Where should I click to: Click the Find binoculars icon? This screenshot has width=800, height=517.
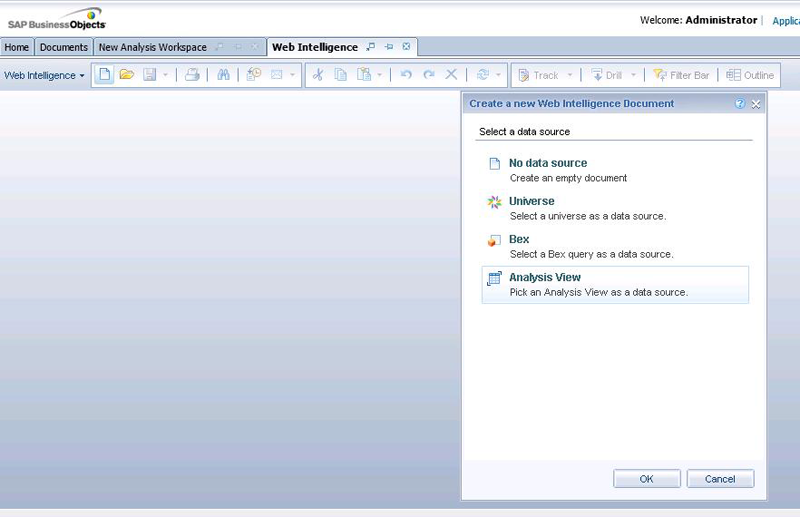(223, 75)
